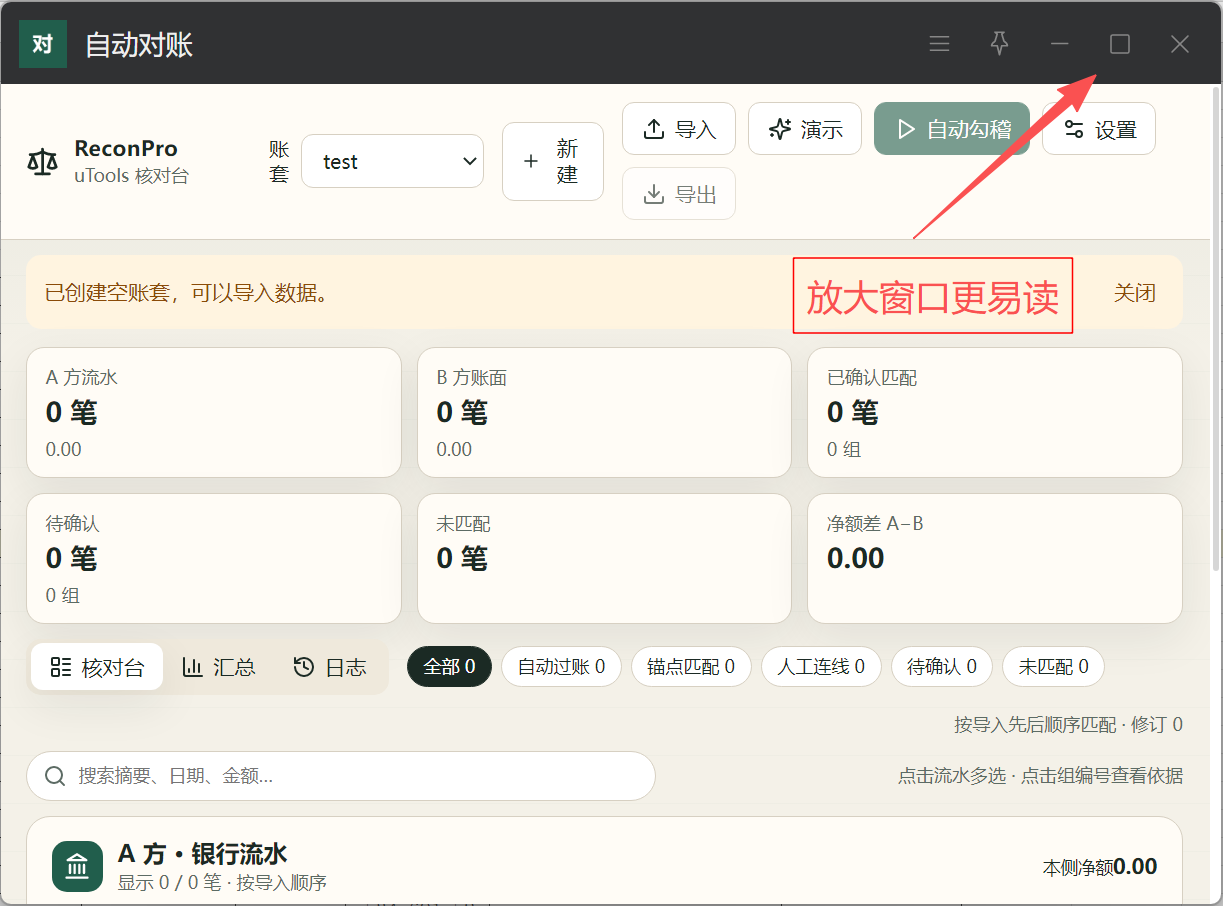Click the 本侧净额 0.00 value
Image resolution: width=1223 pixels, height=906 pixels.
pos(1100,867)
